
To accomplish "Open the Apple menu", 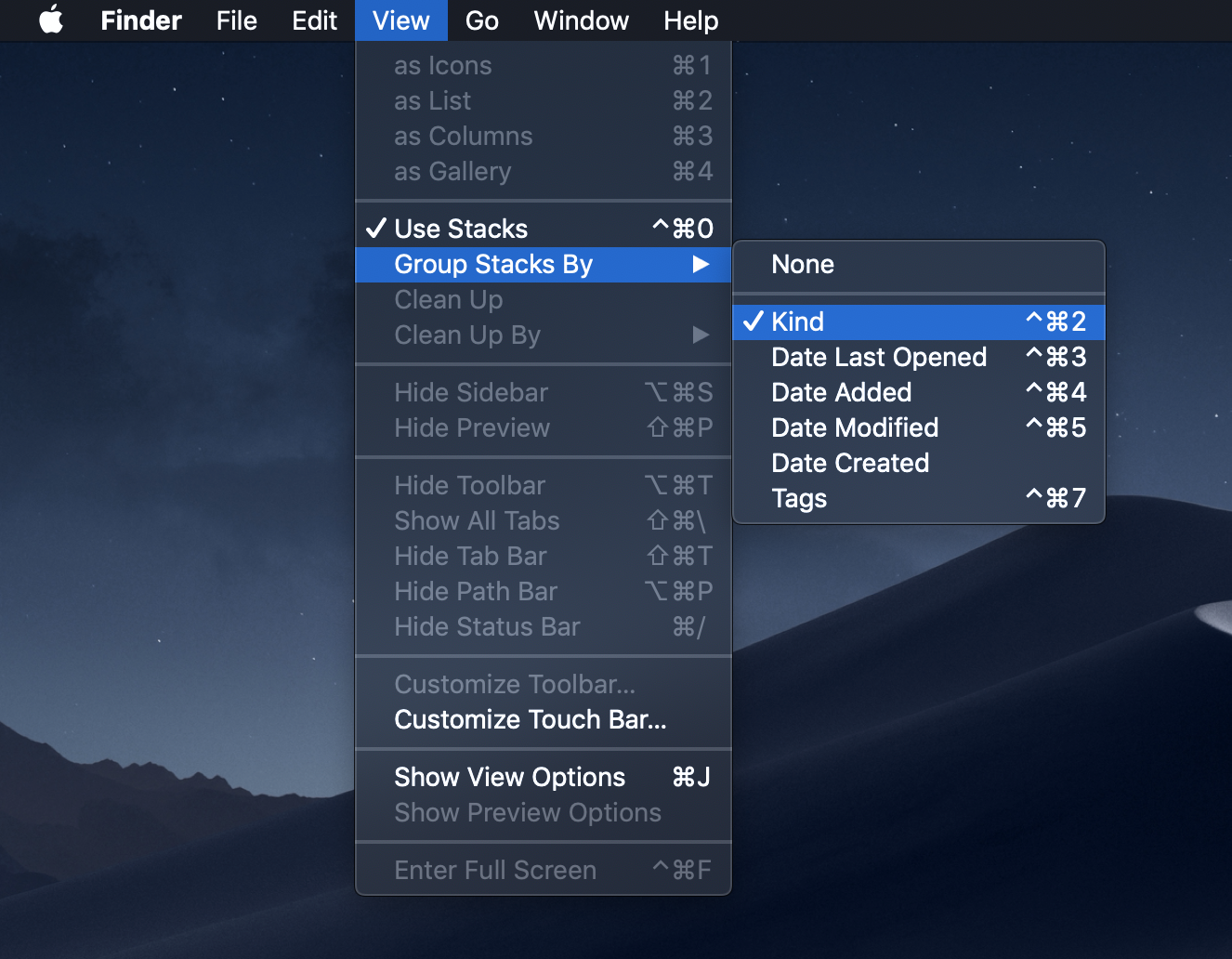I will point(51,20).
